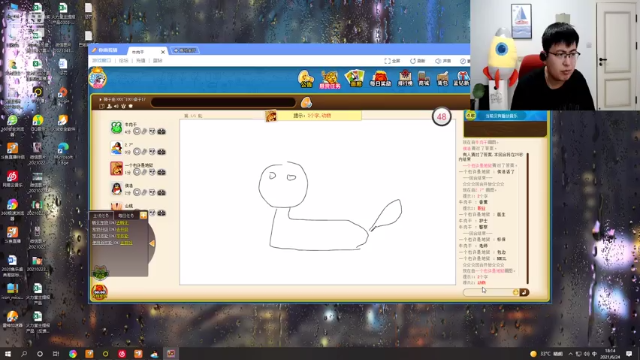Open the new tab next to active tab
The image size is (640, 360).
pyautogui.click(x=185, y=51)
